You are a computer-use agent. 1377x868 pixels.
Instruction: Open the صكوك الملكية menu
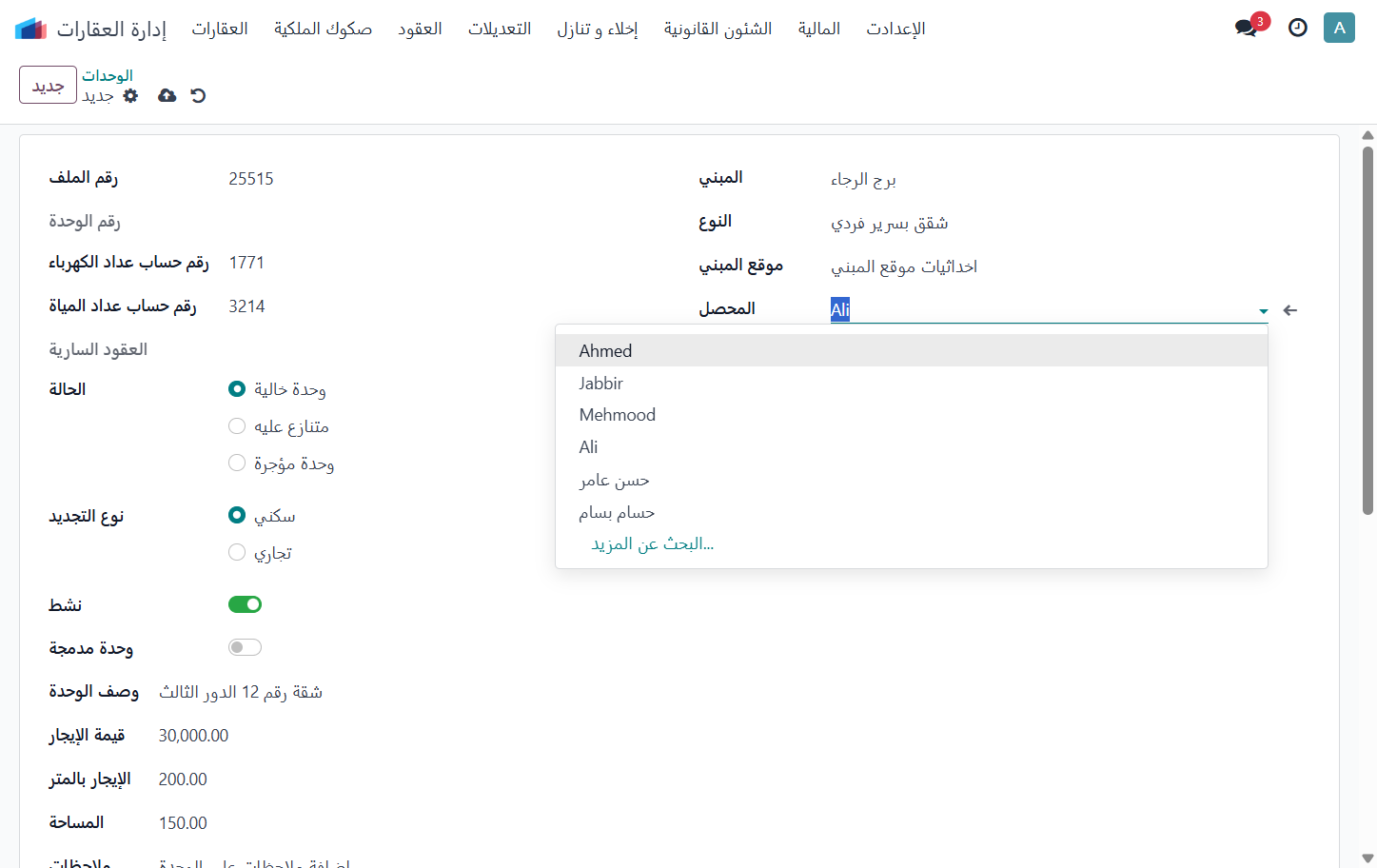(x=323, y=29)
